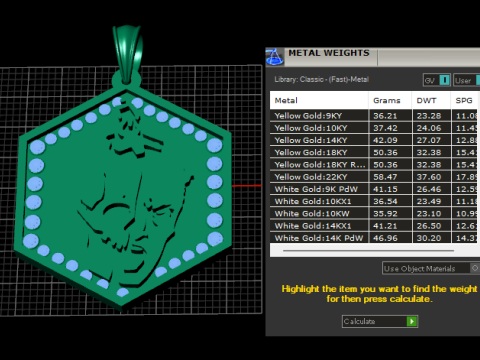Viewport: 480px width, 360px height.
Task: Click the Metal Weights scale icon
Action: [x=275, y=57]
